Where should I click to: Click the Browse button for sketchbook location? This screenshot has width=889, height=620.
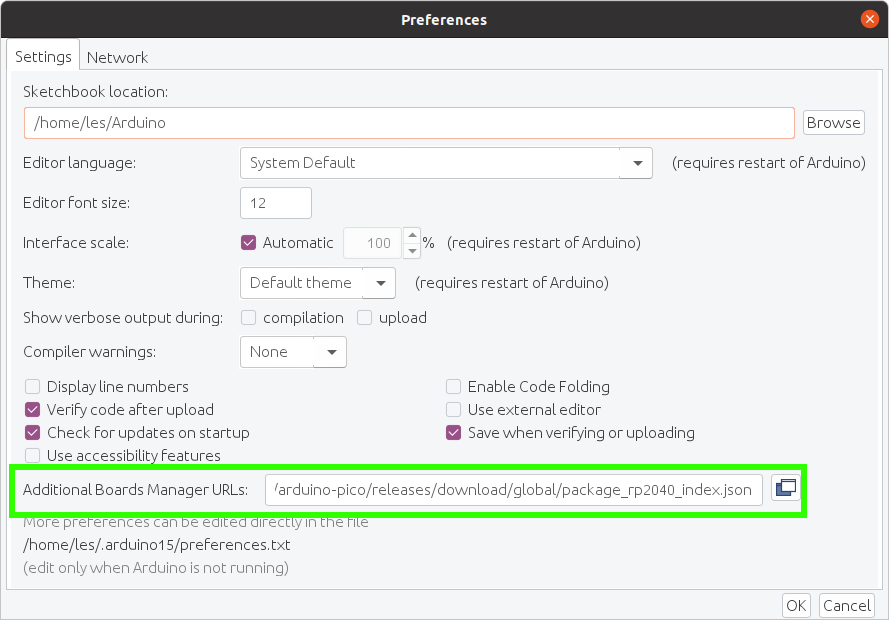833,123
